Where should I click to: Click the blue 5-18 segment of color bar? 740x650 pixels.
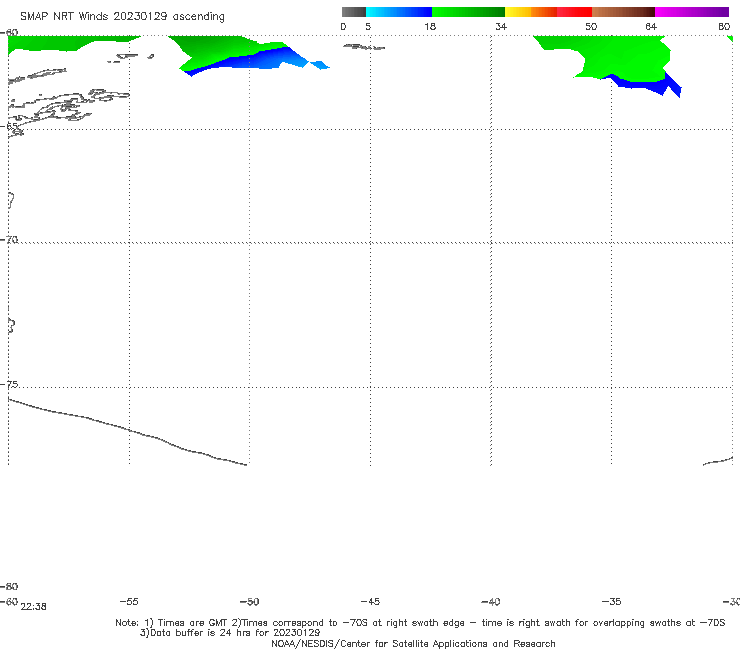click(399, 12)
